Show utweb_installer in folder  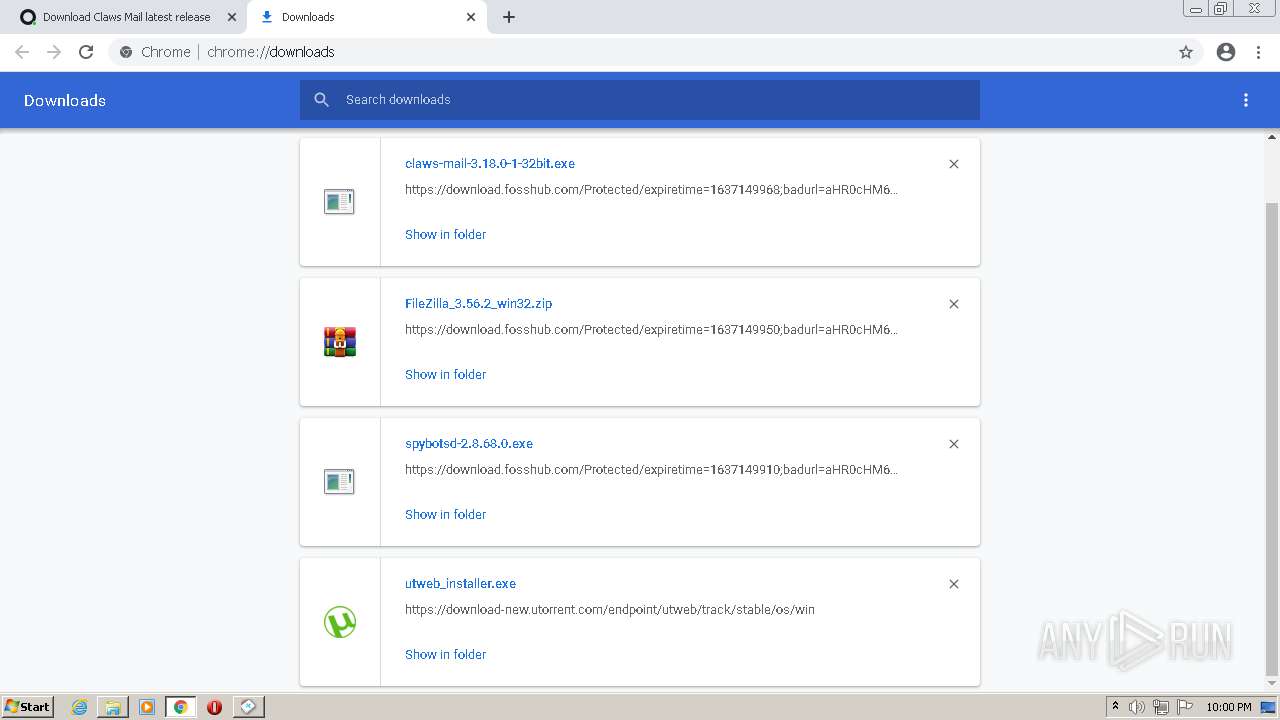click(445, 654)
